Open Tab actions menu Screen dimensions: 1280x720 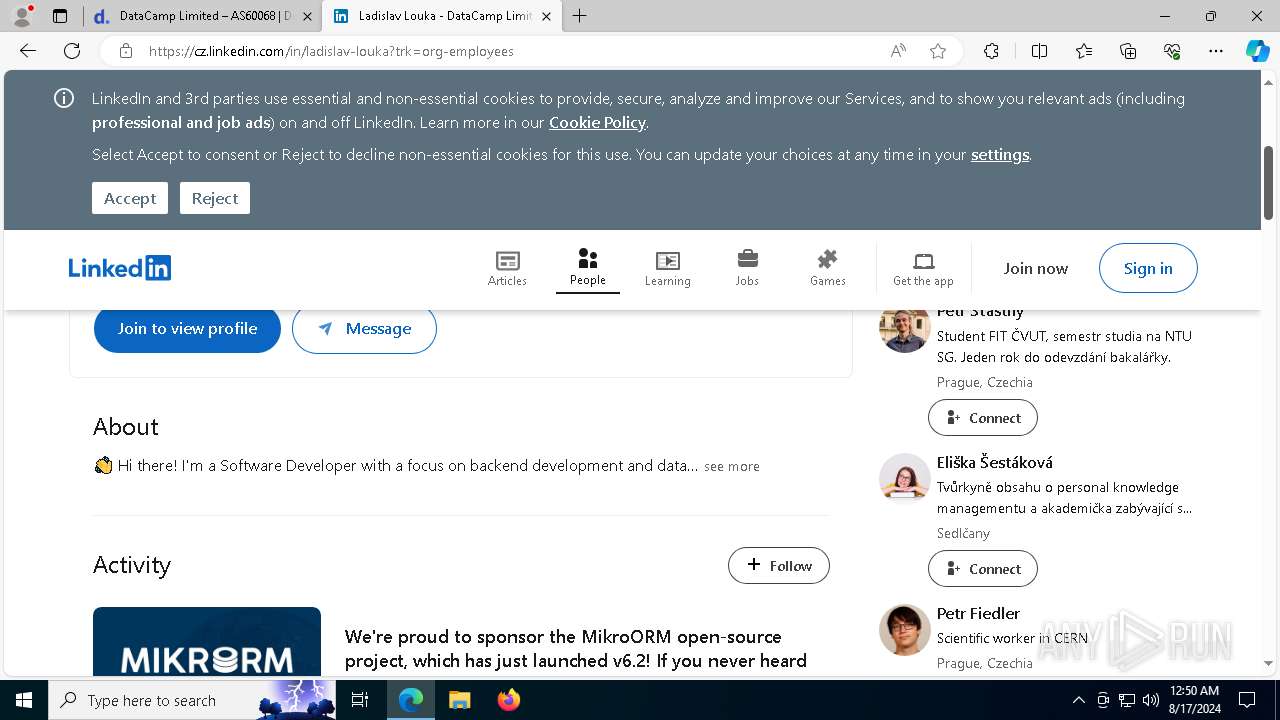60,16
